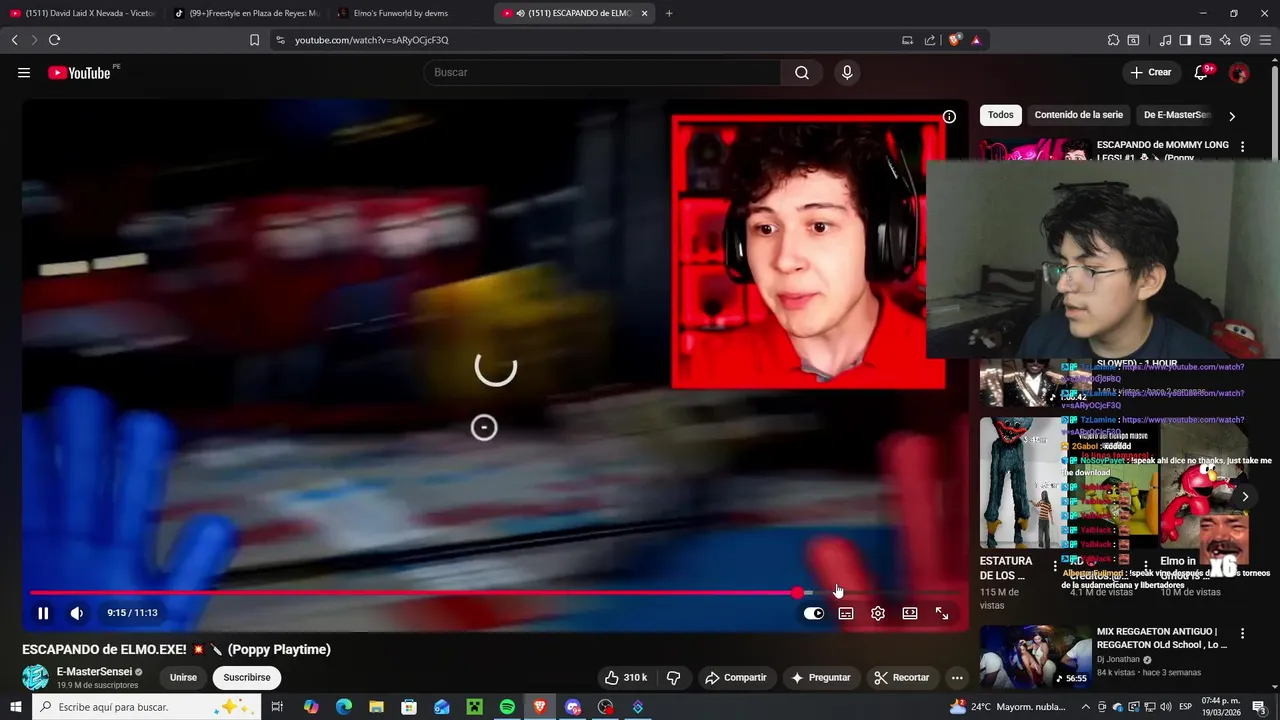This screenshot has height=720, width=1280.
Task: Select Contenido de la serie chip
Action: tap(1079, 115)
